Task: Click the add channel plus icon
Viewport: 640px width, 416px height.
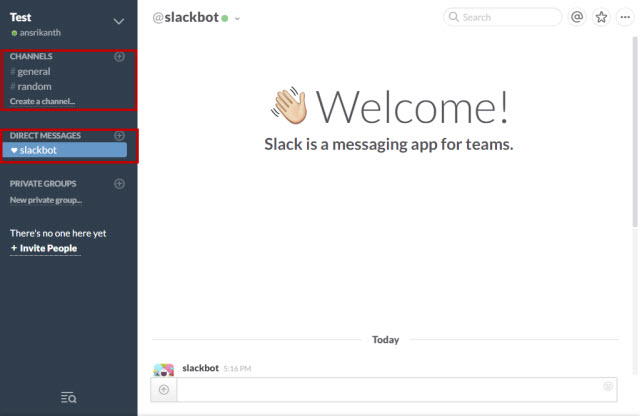Action: [119, 56]
